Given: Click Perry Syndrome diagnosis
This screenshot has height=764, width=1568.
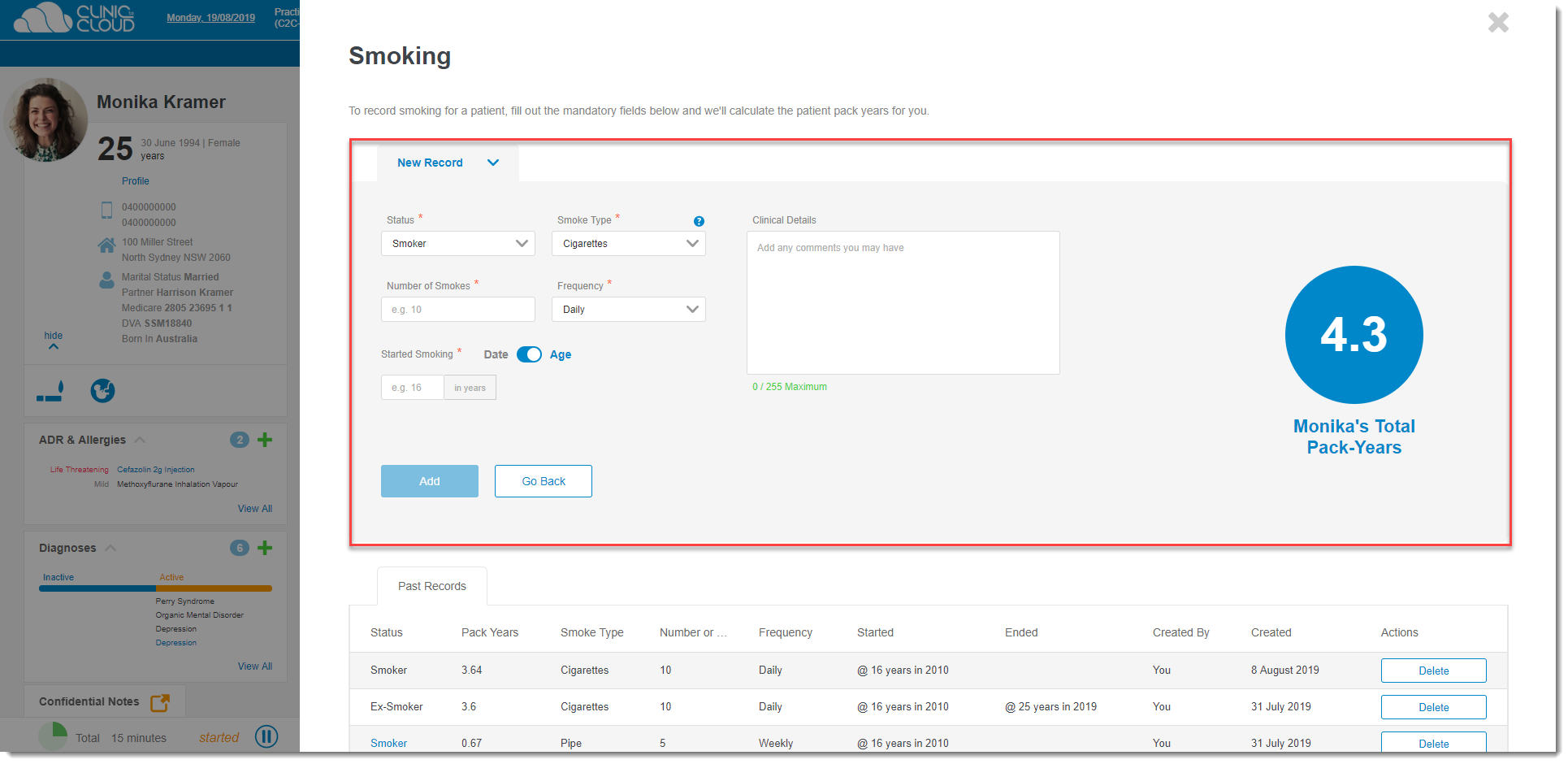Looking at the screenshot, I should [x=185, y=601].
